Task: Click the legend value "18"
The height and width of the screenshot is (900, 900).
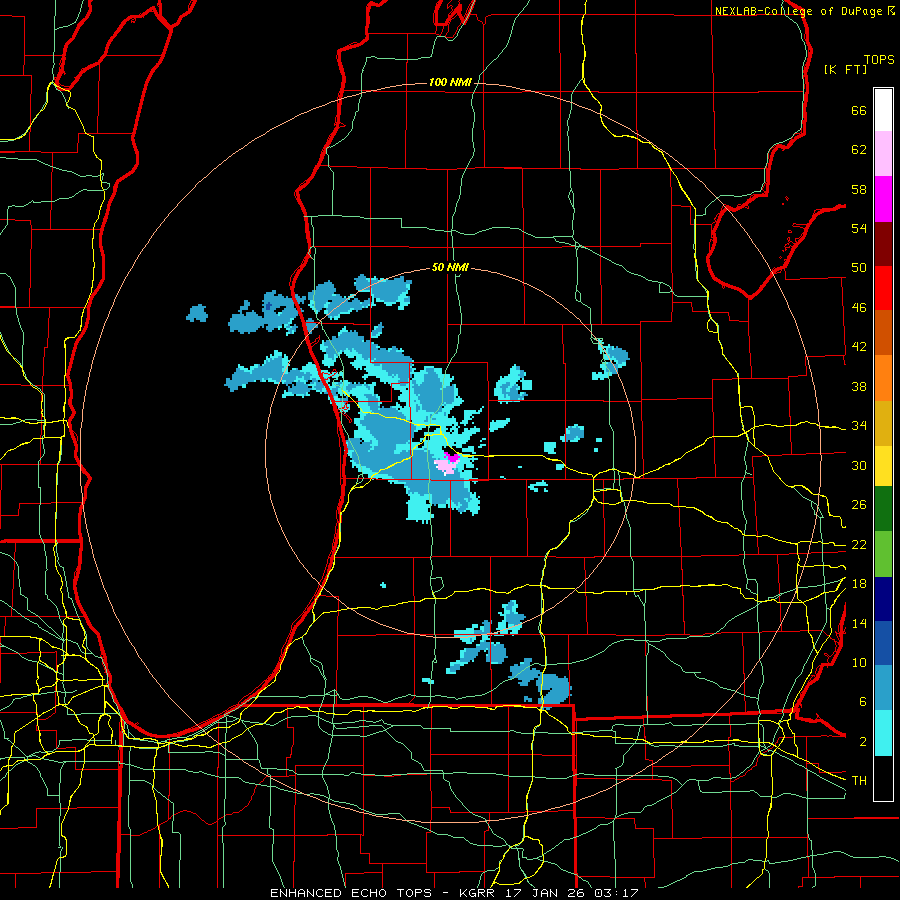Action: 859,584
